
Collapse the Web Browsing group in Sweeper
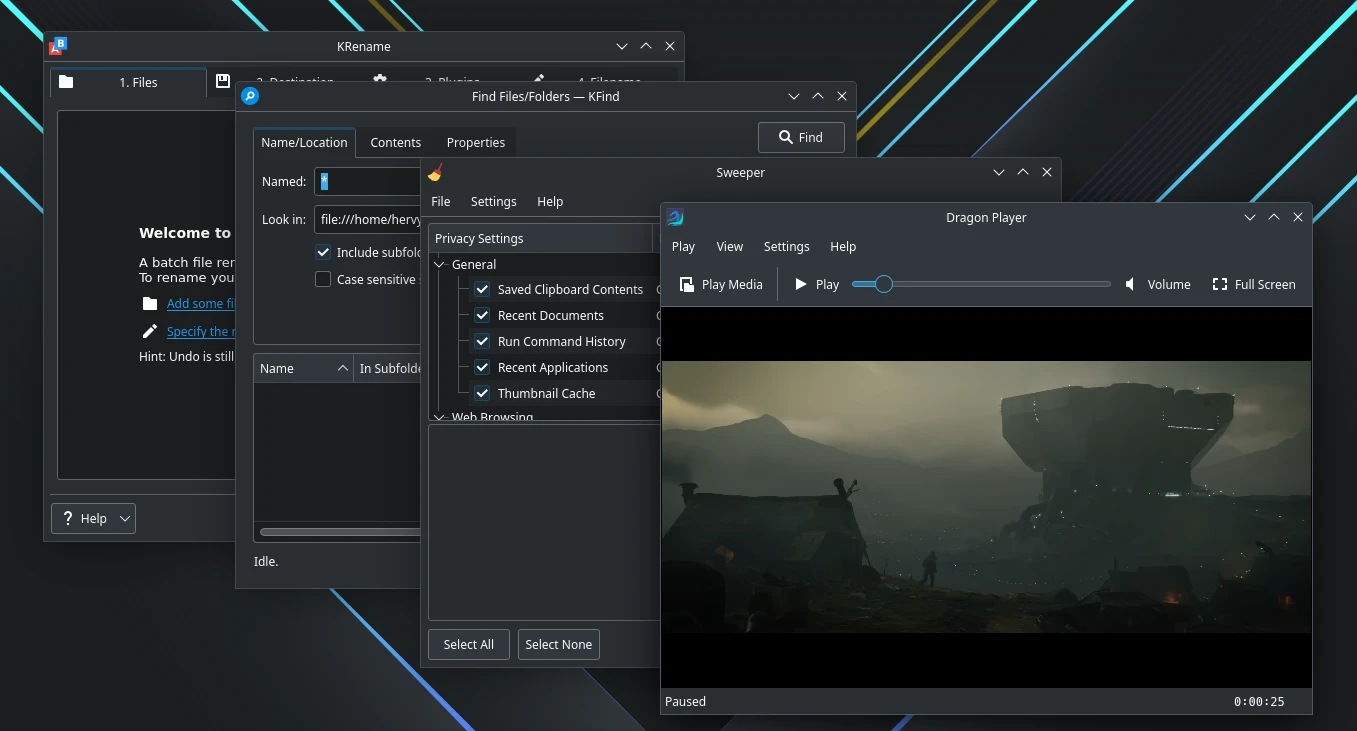439,416
